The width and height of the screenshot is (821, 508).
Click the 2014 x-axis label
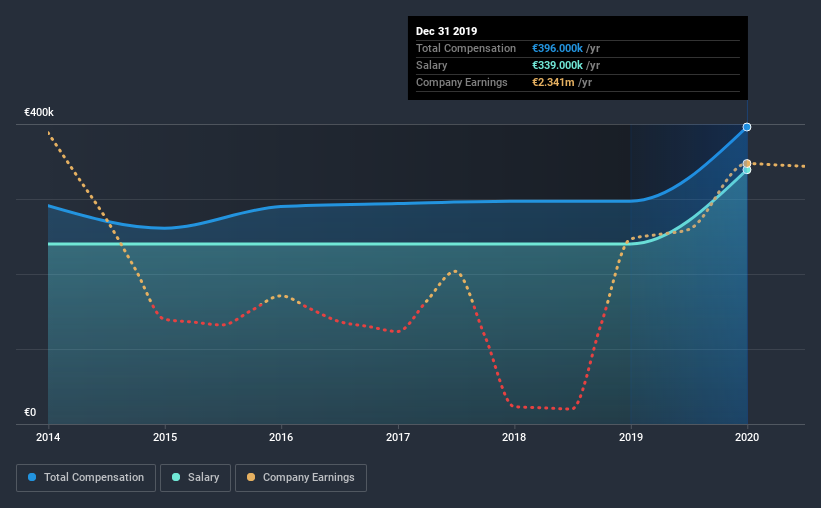(48, 437)
